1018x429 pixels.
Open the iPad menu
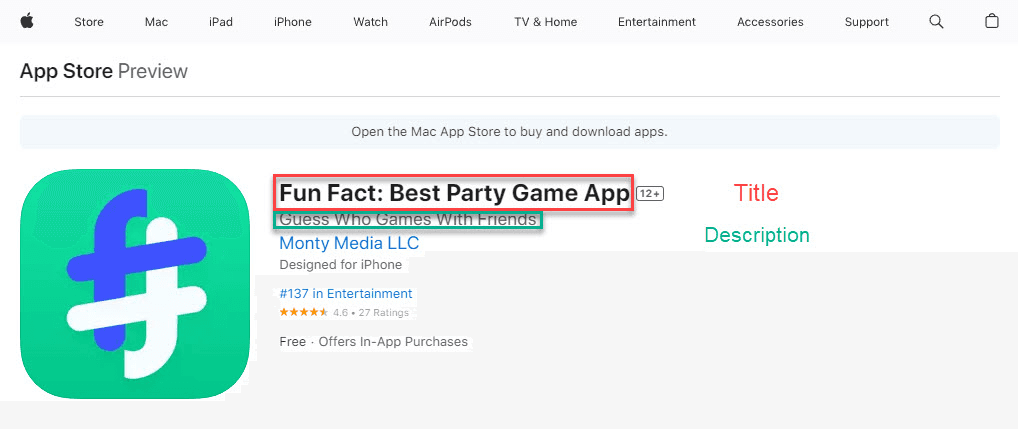pyautogui.click(x=221, y=22)
